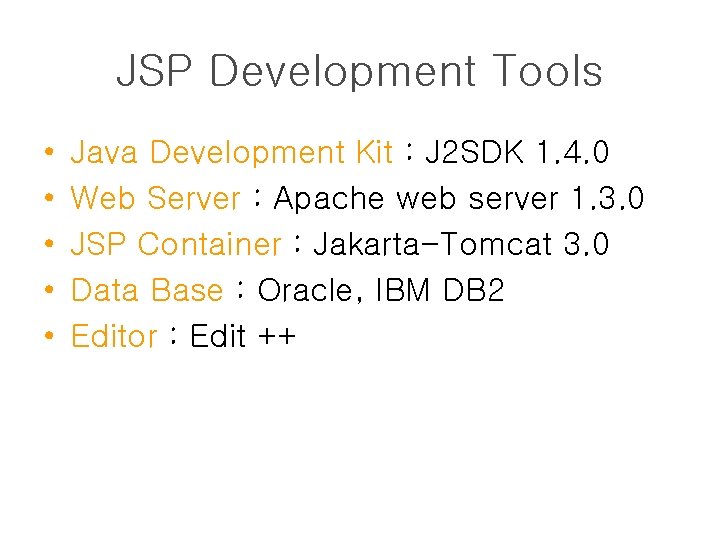Click the text 'J2SDK 1.4.0'
Image resolution: width=720 pixels, height=540 pixels.
(518, 152)
